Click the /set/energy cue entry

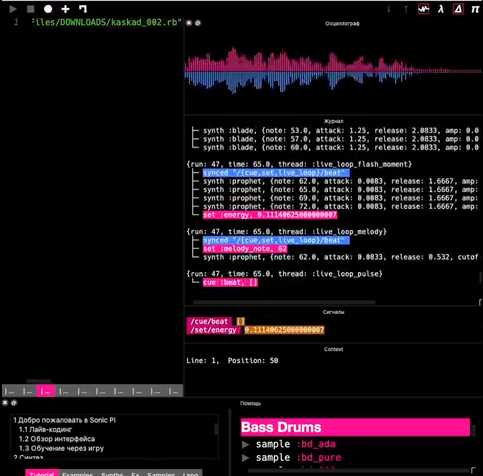tap(213, 330)
